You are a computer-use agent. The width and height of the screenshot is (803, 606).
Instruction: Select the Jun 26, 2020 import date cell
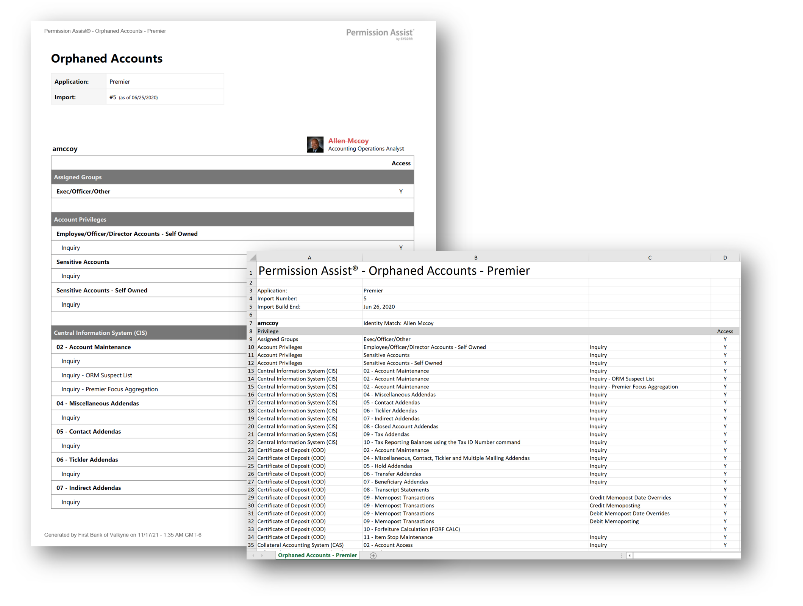pyautogui.click(x=378, y=306)
